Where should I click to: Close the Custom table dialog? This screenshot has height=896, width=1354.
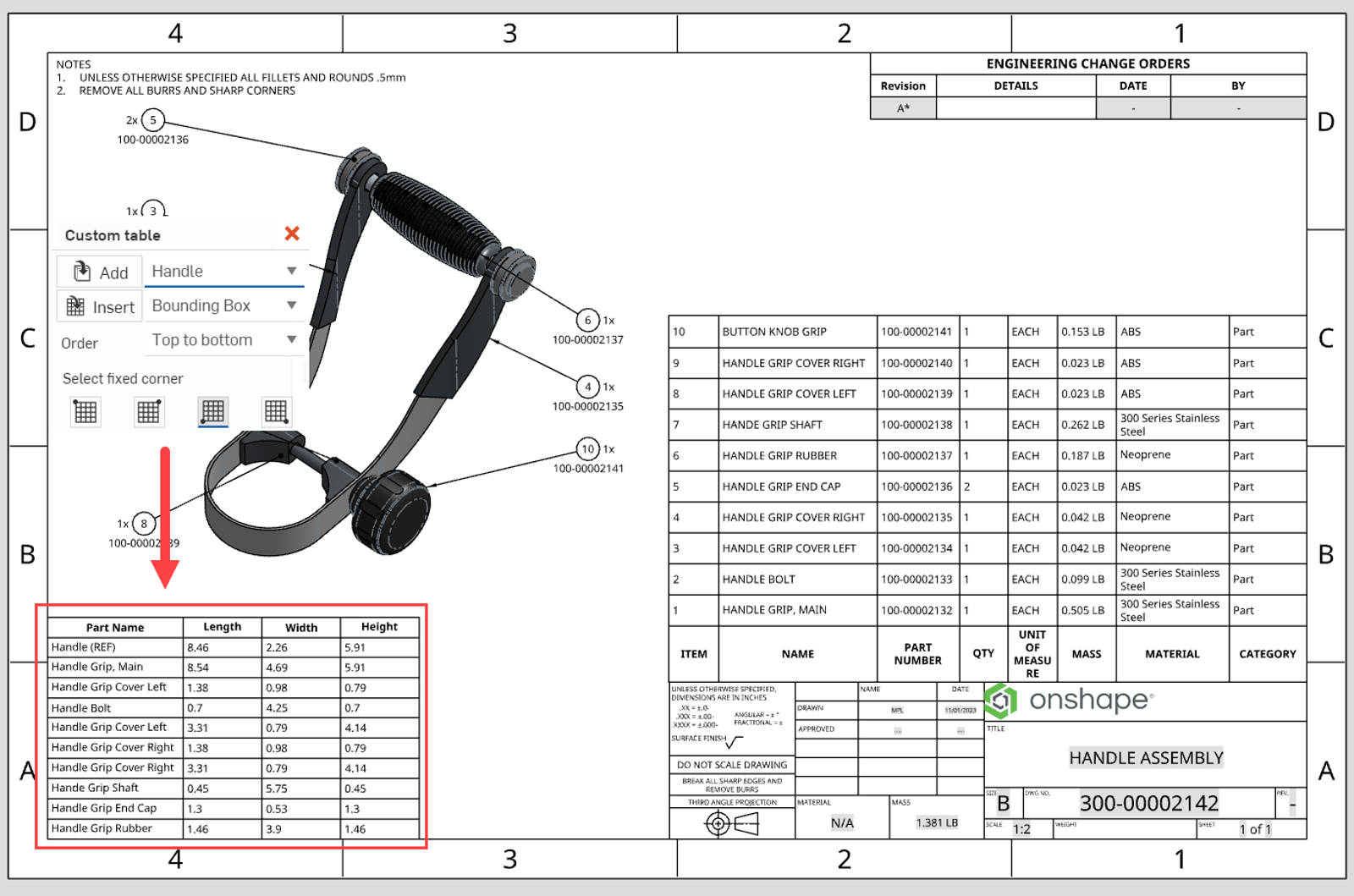click(x=292, y=234)
